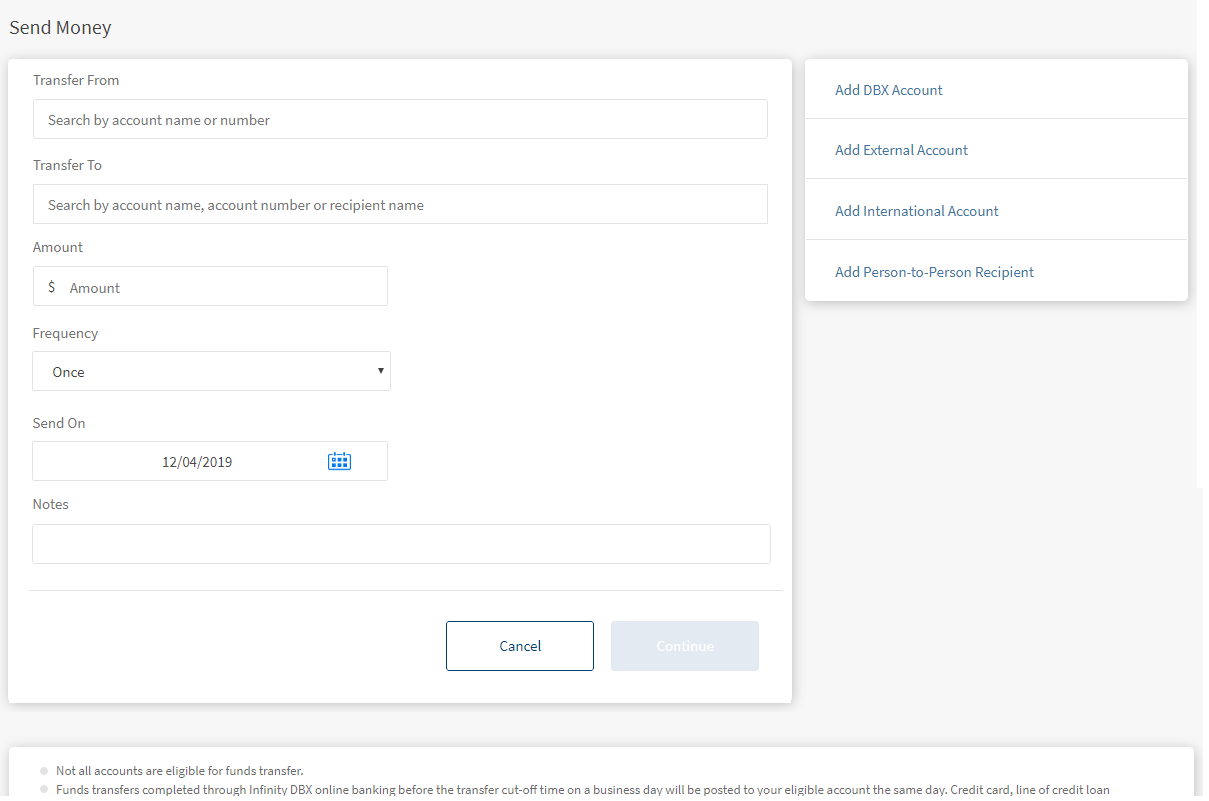Click the Send Money page heading
The width and height of the screenshot is (1209, 801).
(x=60, y=28)
